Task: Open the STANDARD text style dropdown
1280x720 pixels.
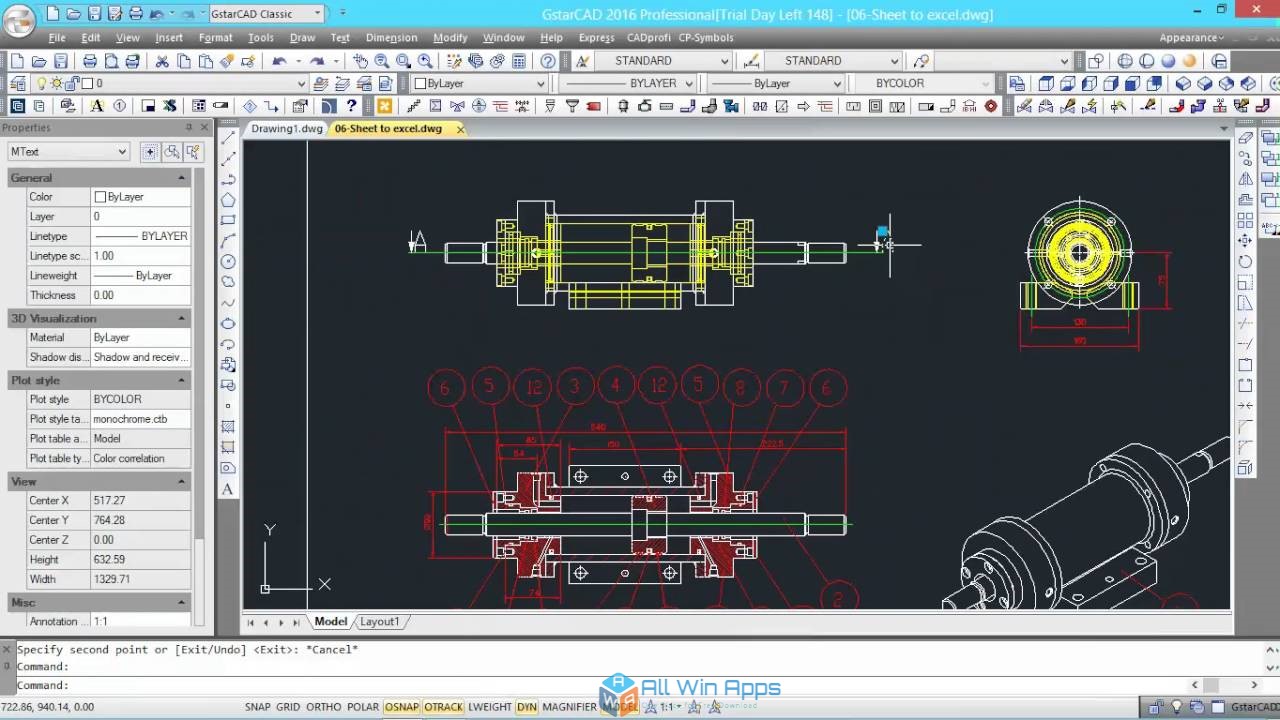Action: [663, 61]
